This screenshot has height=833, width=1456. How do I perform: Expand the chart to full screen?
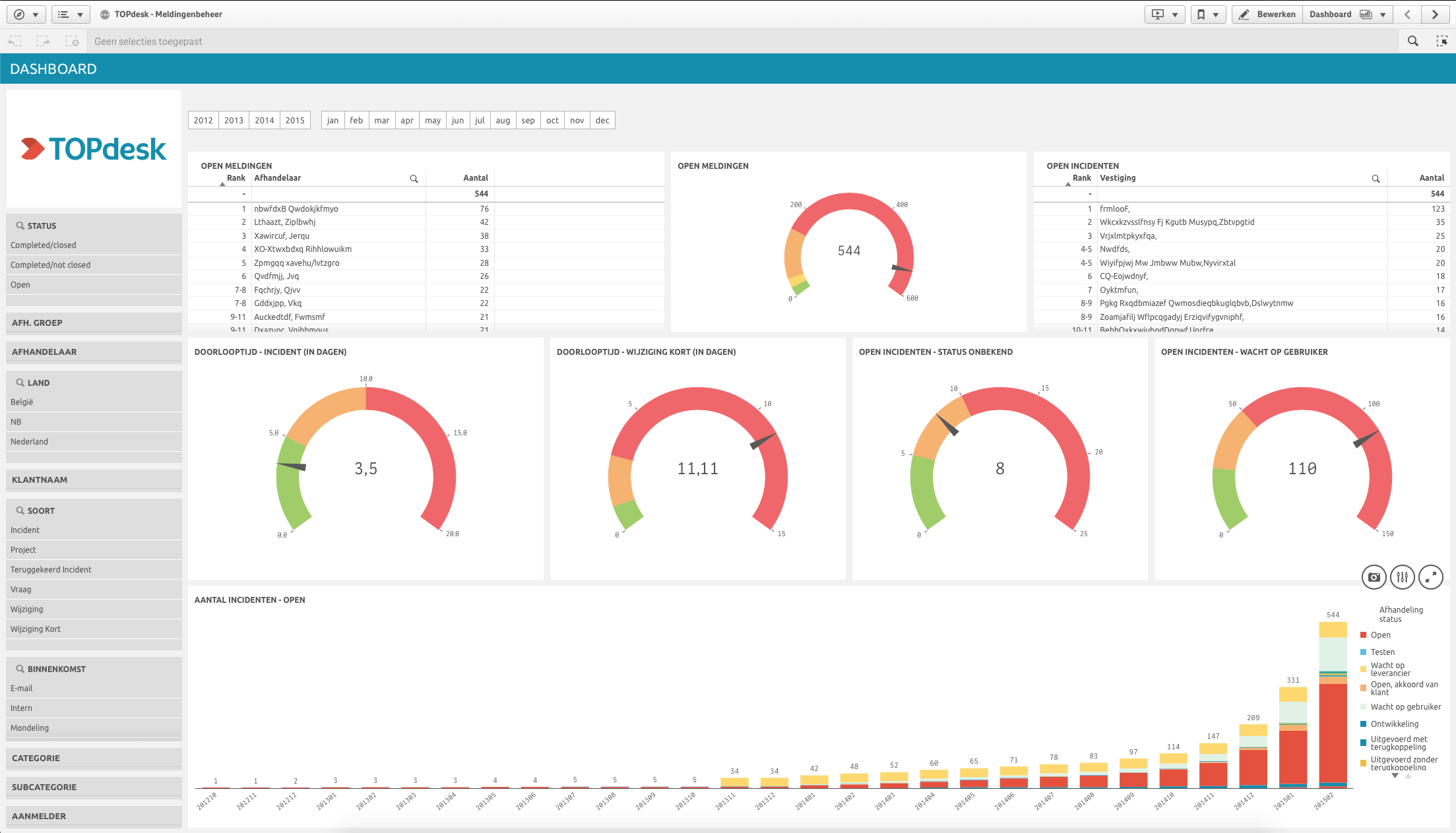[x=1431, y=577]
